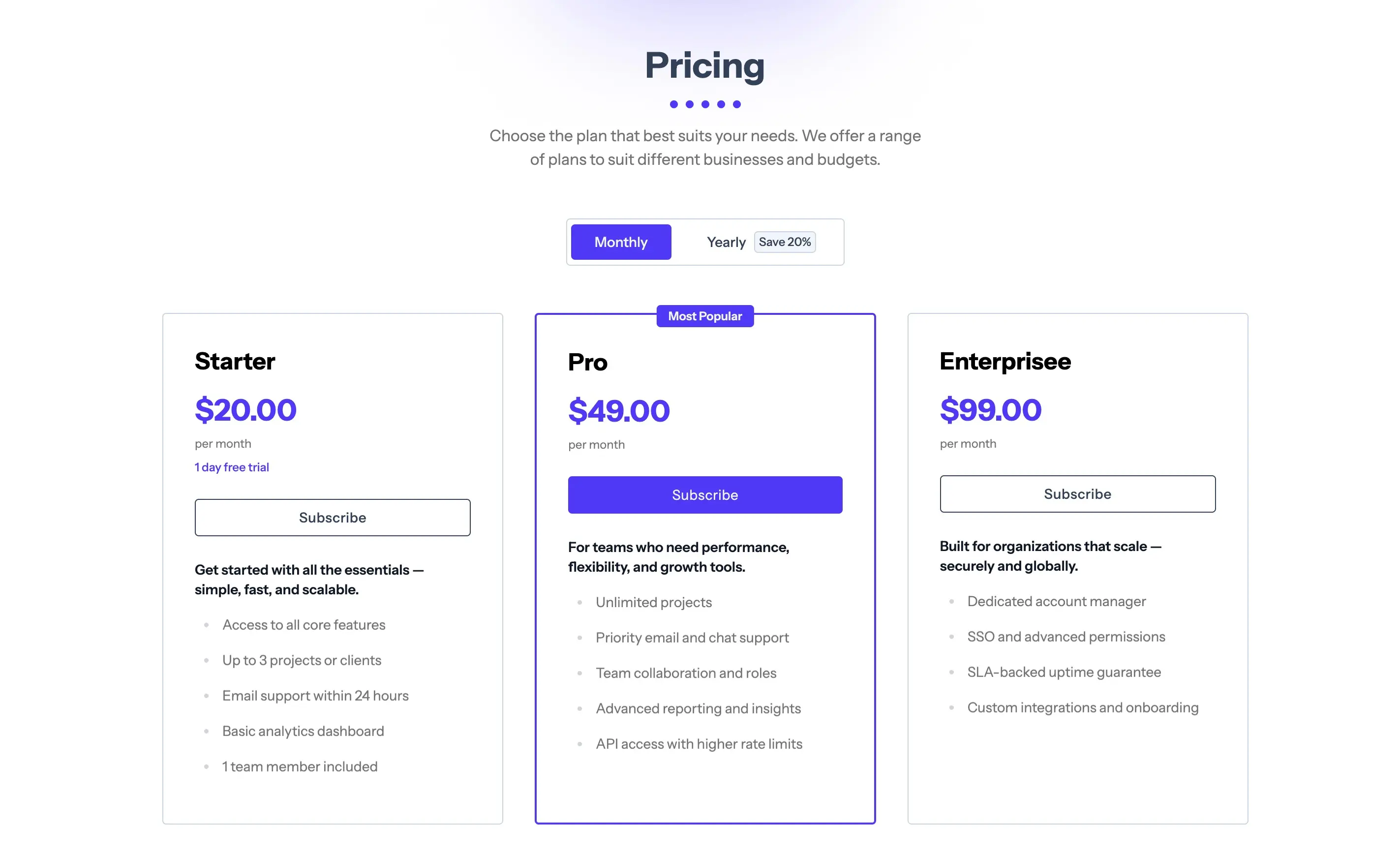Screen dimensions: 1400x860
Task: Click the Pricing page heading
Action: click(704, 65)
